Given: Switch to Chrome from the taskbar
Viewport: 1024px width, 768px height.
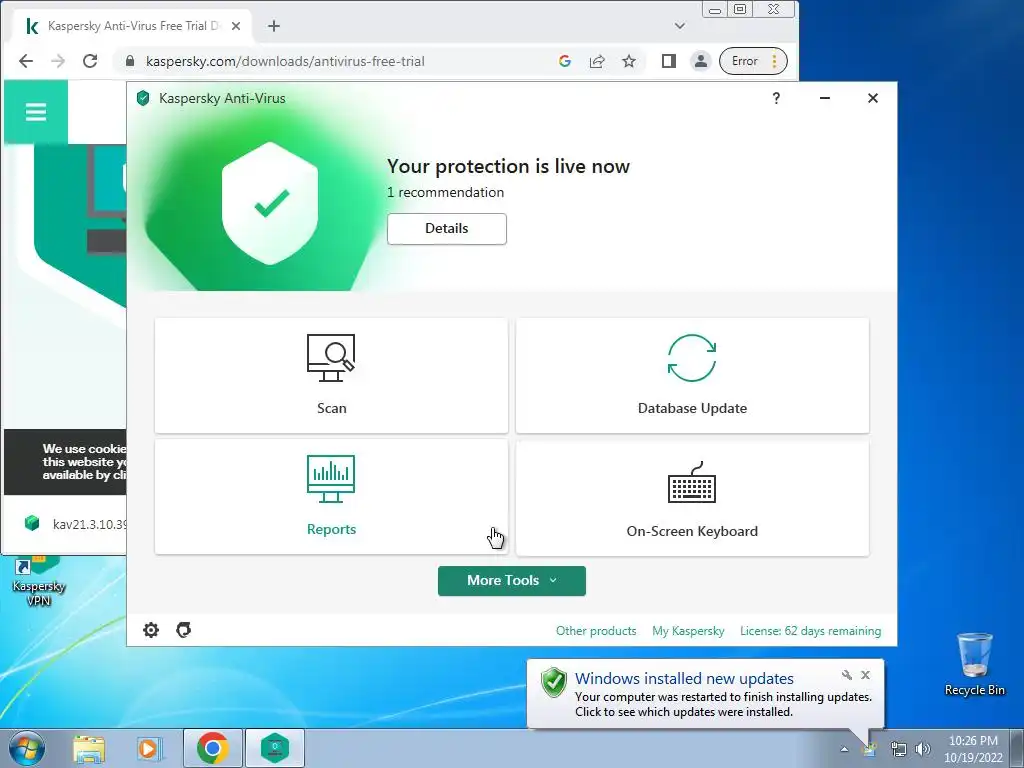Looking at the screenshot, I should [x=212, y=748].
